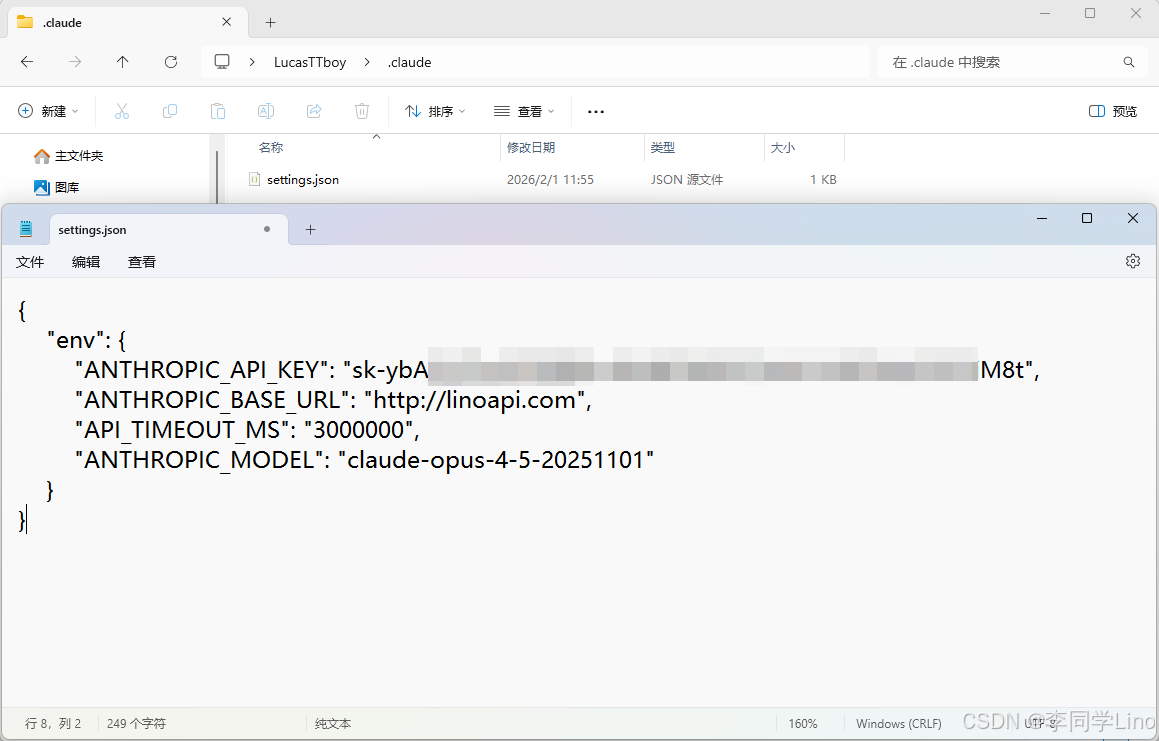
Task: Open the 查看 view dropdown in Explorer
Action: pyautogui.click(x=524, y=111)
